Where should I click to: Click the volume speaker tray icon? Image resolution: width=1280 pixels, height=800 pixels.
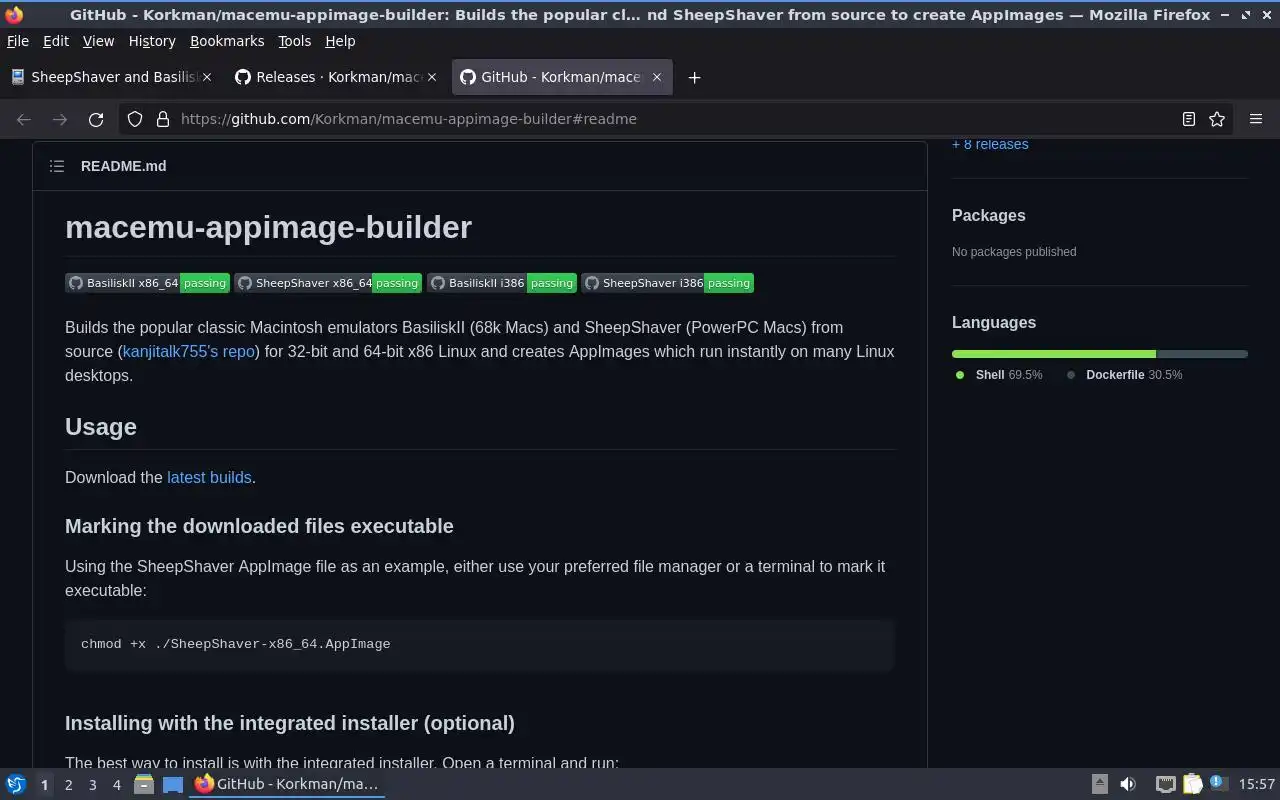[x=1128, y=785]
